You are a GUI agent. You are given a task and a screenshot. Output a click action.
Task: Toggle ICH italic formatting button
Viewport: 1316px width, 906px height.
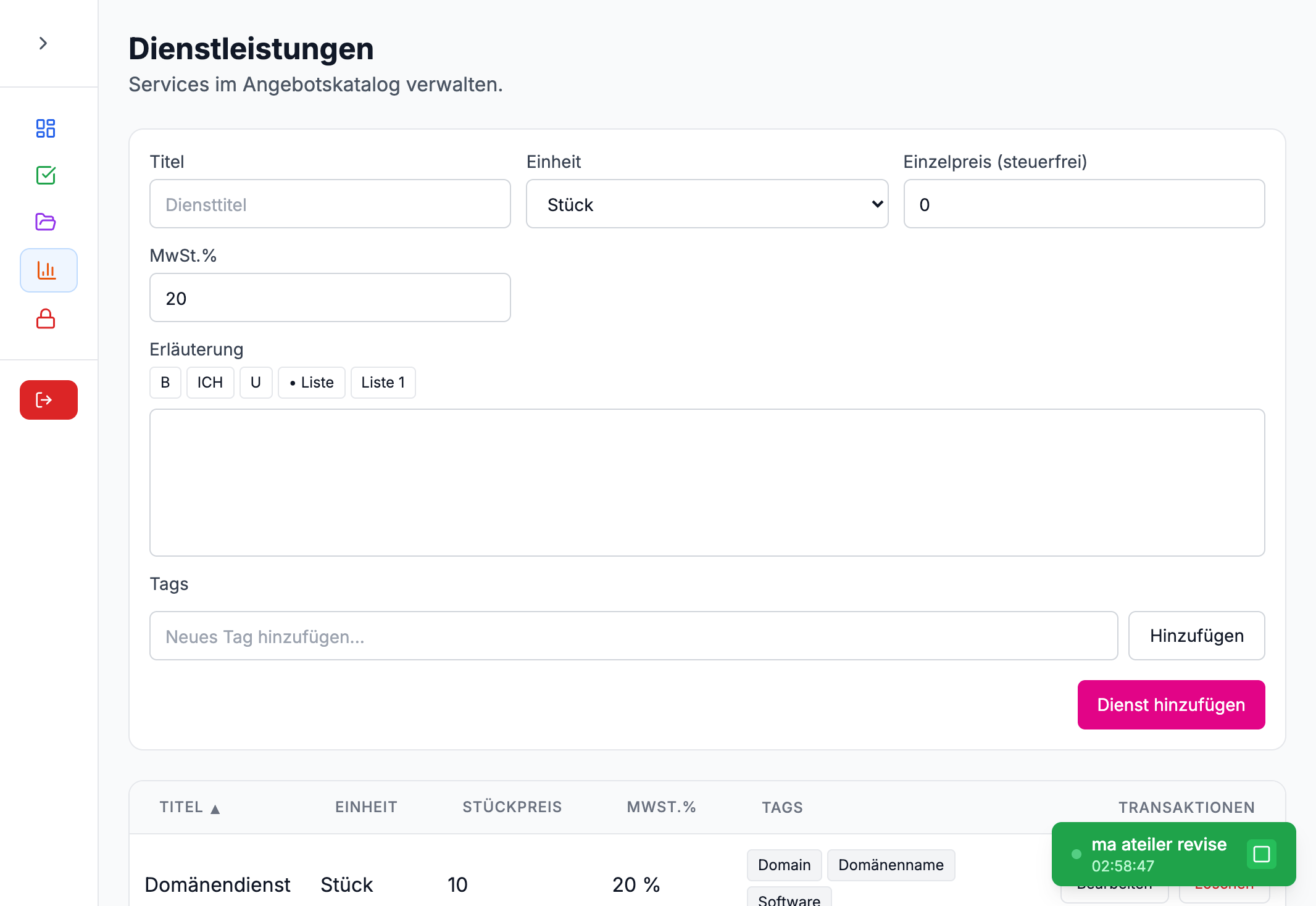210,383
